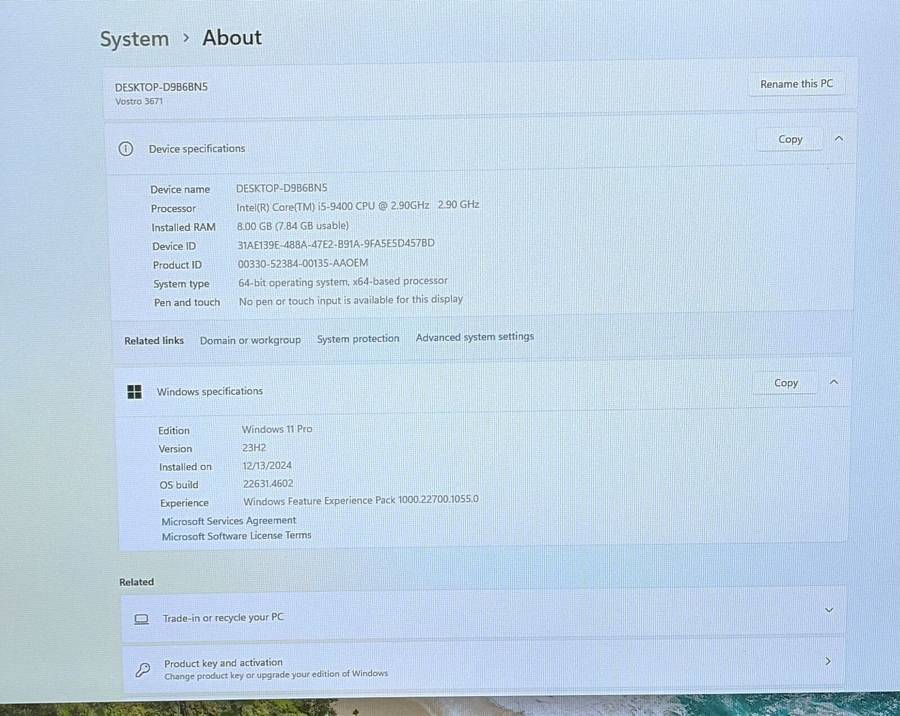Select the About breadcrumb title
This screenshot has height=716, width=900.
(x=232, y=38)
